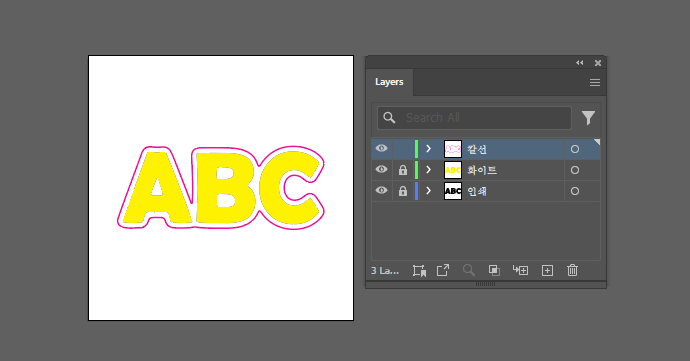Click the target circle of 화이트 layer
Screen dimensions: 690x361
point(575,170)
